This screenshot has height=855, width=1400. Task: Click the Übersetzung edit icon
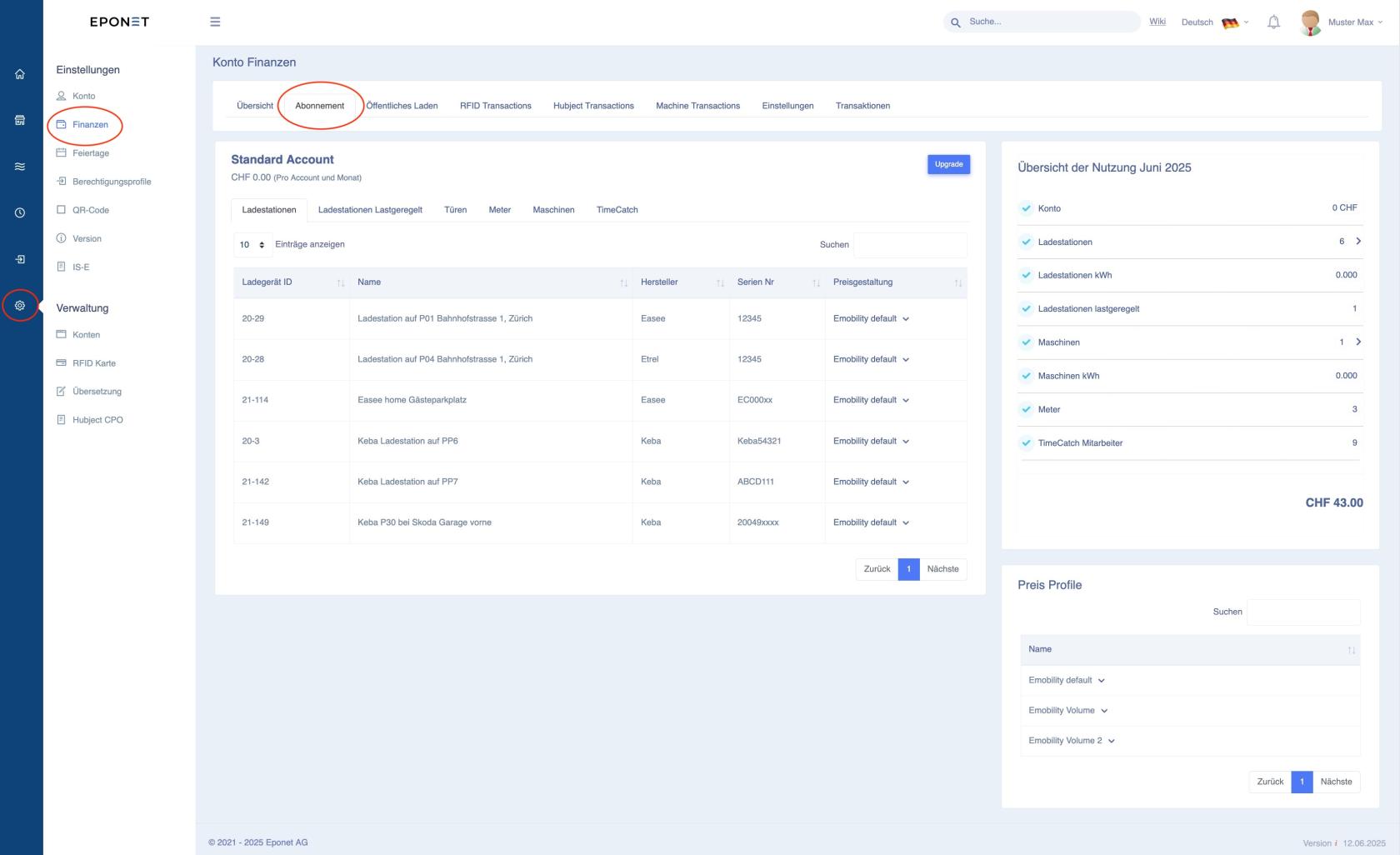61,391
